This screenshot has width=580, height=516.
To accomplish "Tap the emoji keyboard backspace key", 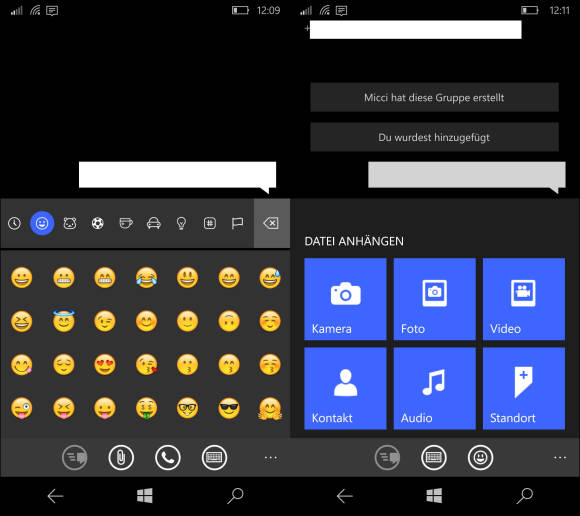I will (272, 223).
